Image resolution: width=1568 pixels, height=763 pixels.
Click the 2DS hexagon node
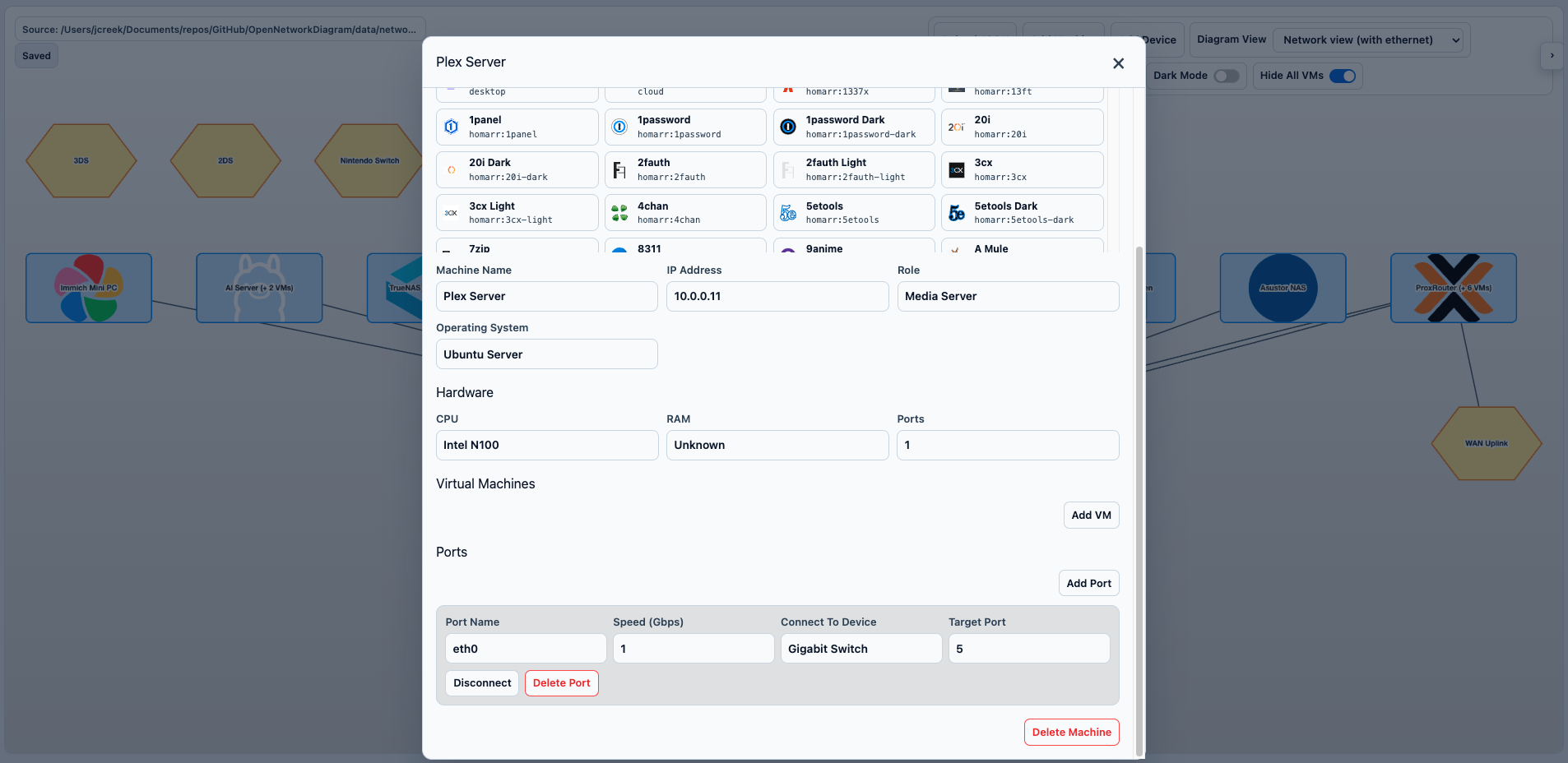(225, 160)
